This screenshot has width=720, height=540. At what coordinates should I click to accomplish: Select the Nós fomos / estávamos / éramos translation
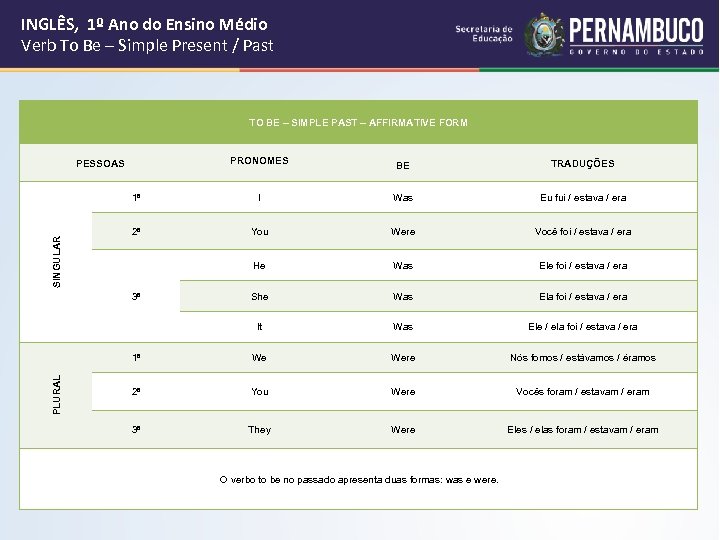pyautogui.click(x=583, y=358)
